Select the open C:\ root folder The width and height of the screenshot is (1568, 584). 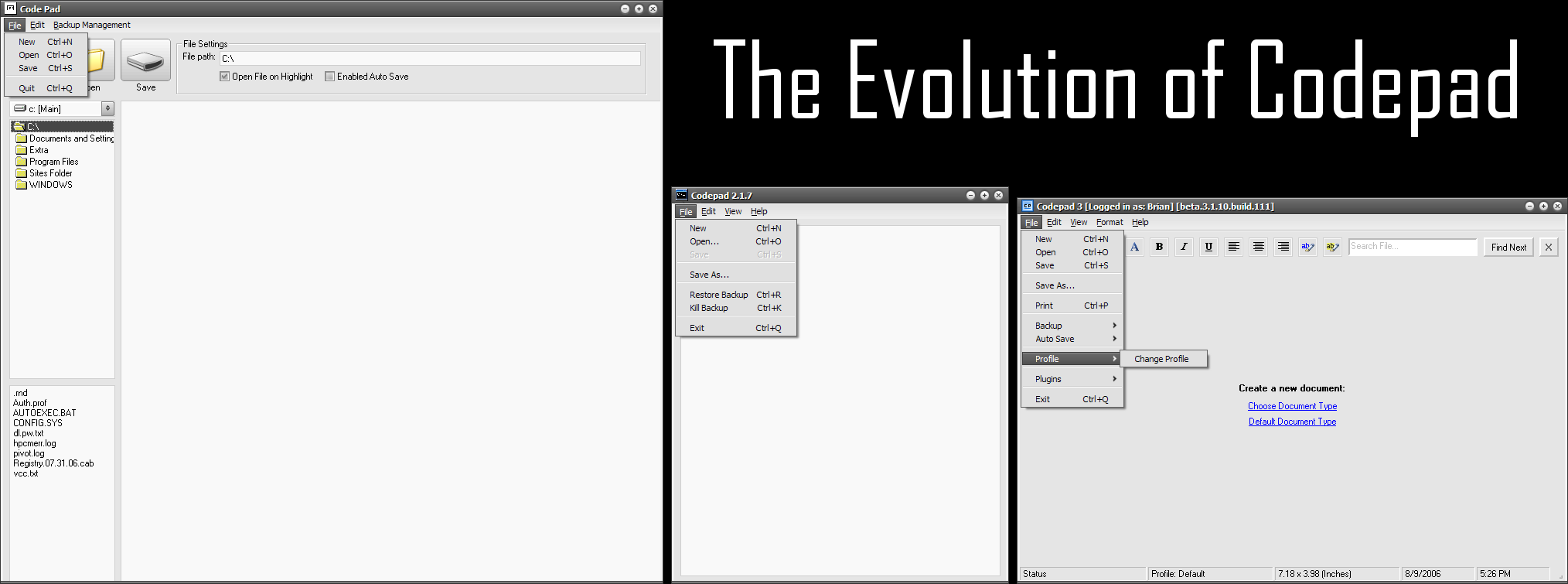click(x=62, y=126)
